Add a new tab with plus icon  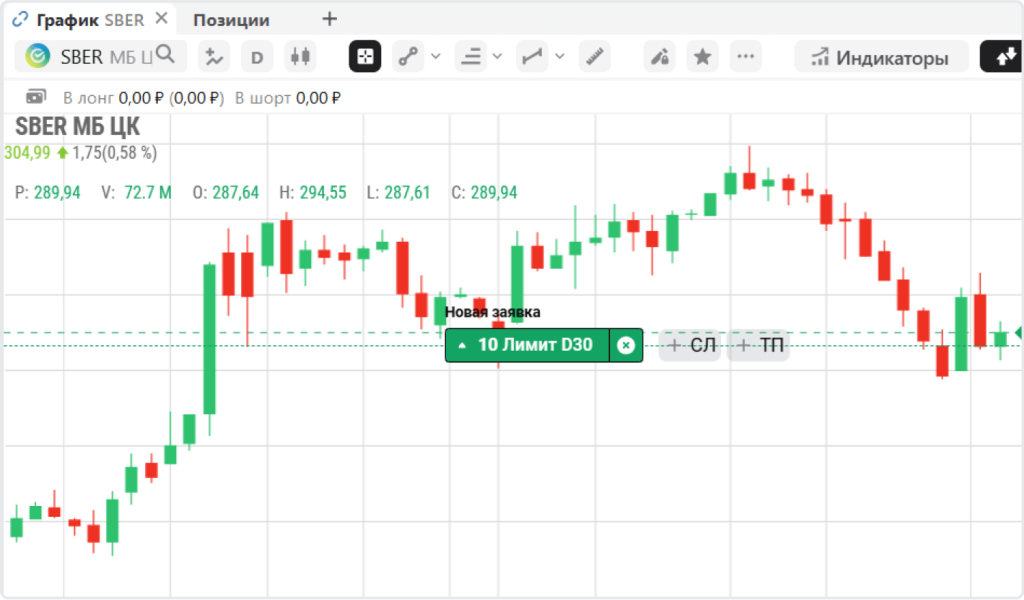pyautogui.click(x=330, y=19)
